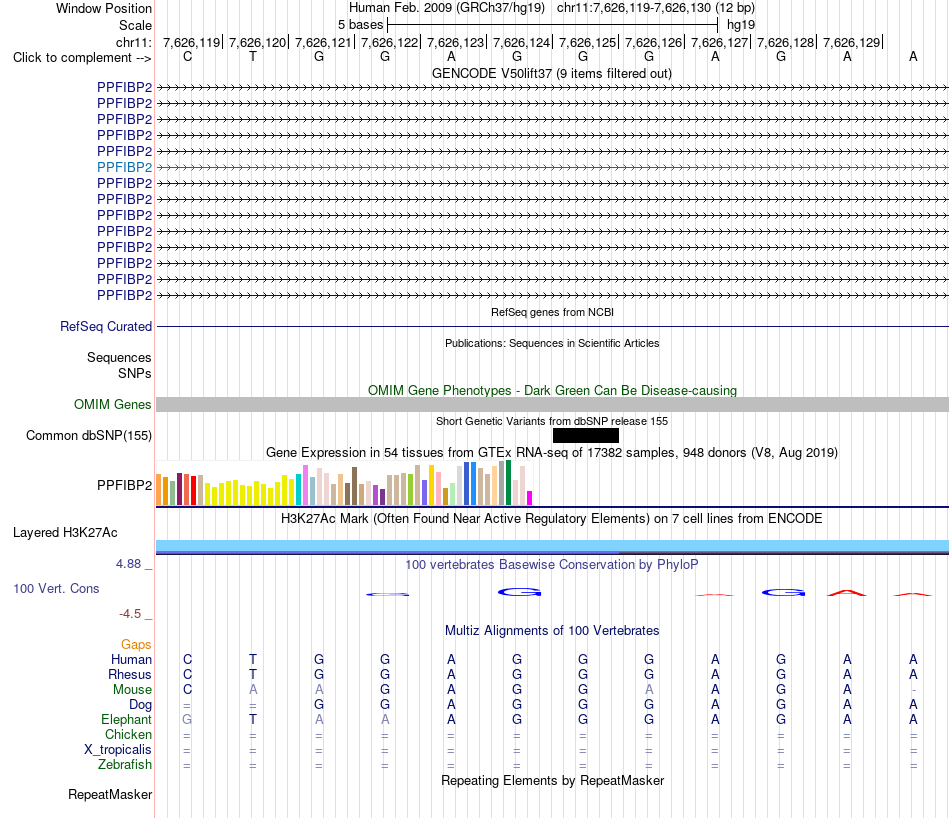
Task: Click the Dog species label
Action: 140,705
